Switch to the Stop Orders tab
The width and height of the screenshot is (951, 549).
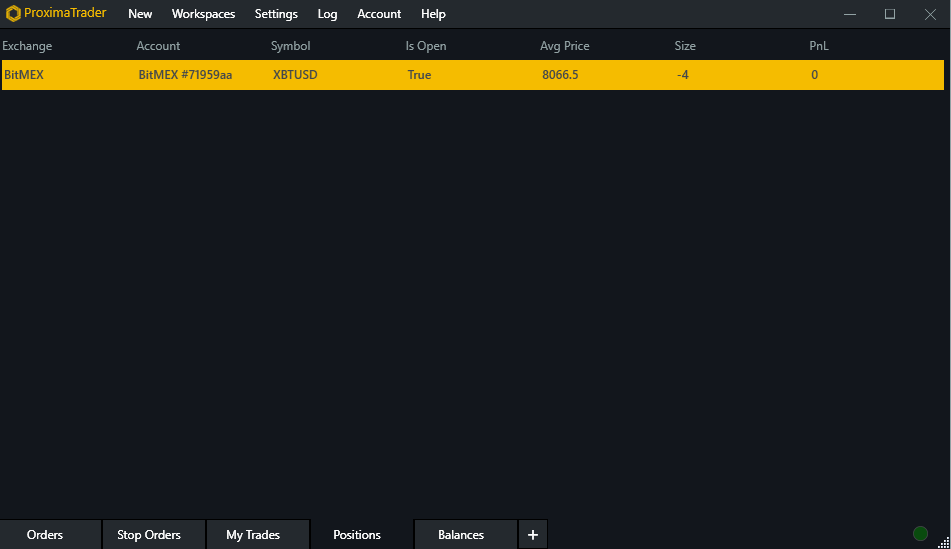(154, 534)
